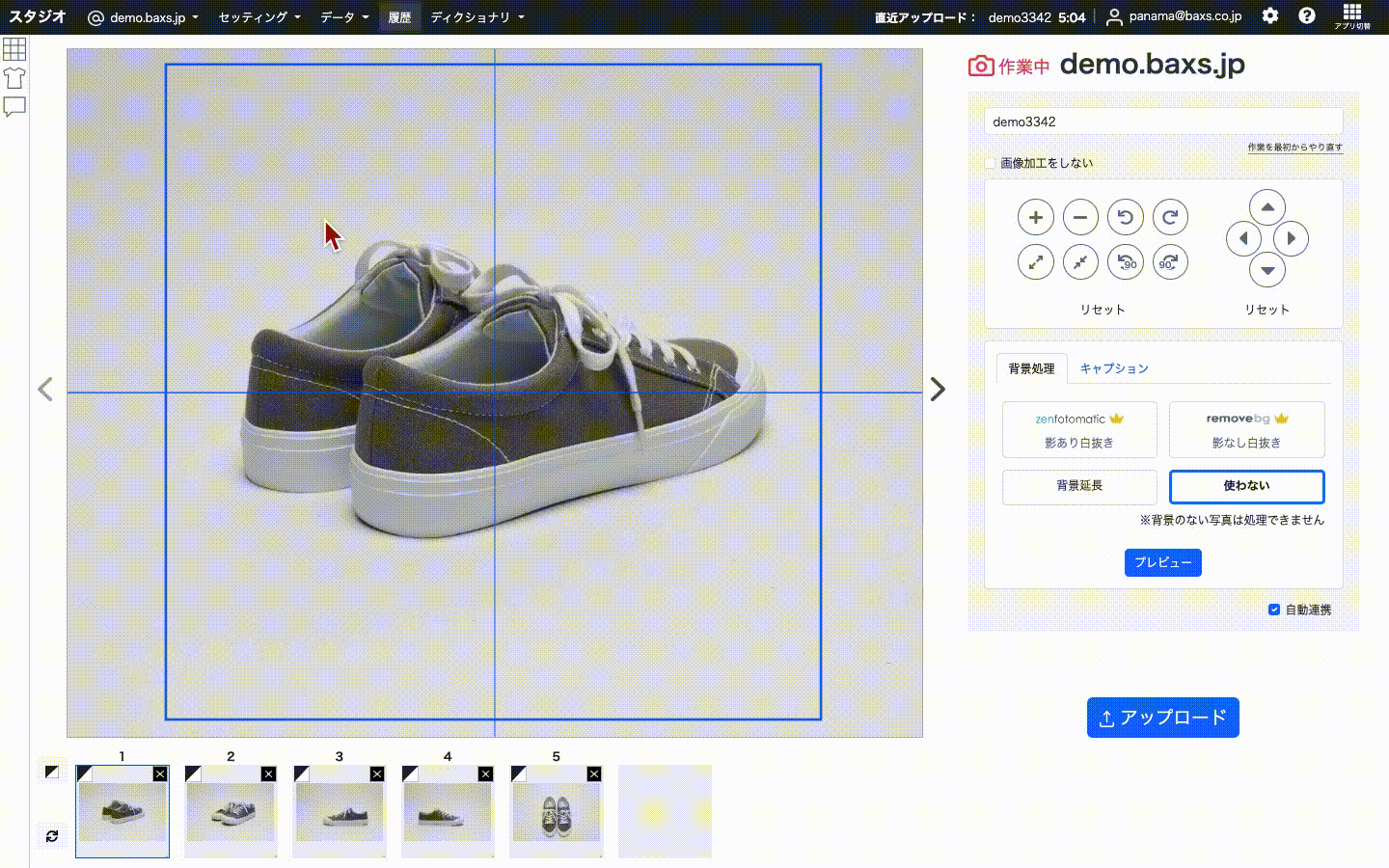The width and height of the screenshot is (1389, 868).
Task: Open the shirt icon in left sidebar
Action: point(14,77)
